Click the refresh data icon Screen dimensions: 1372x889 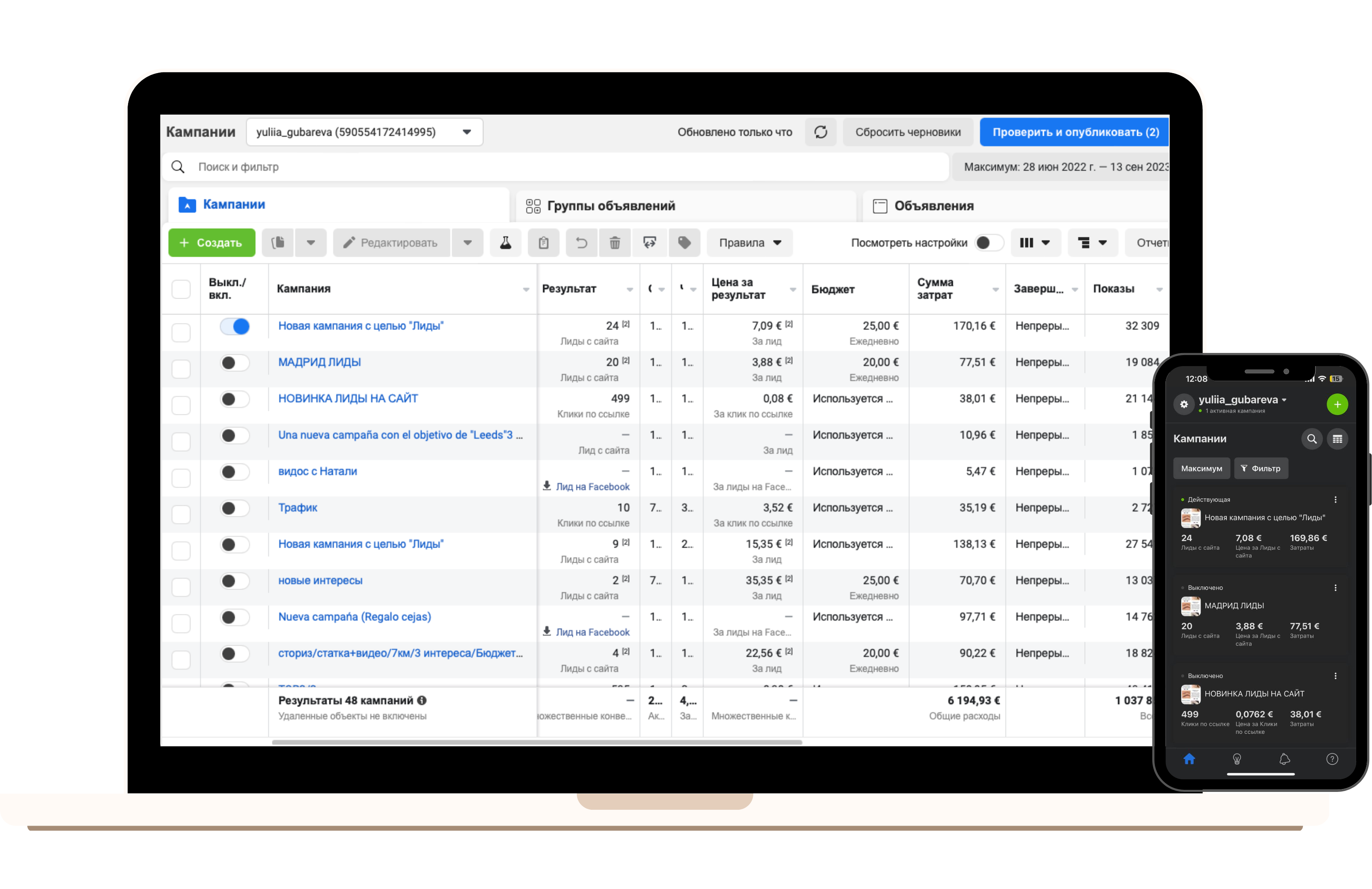point(820,132)
